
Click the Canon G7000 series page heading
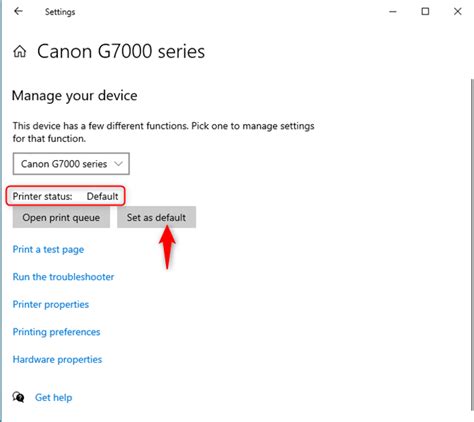point(121,52)
